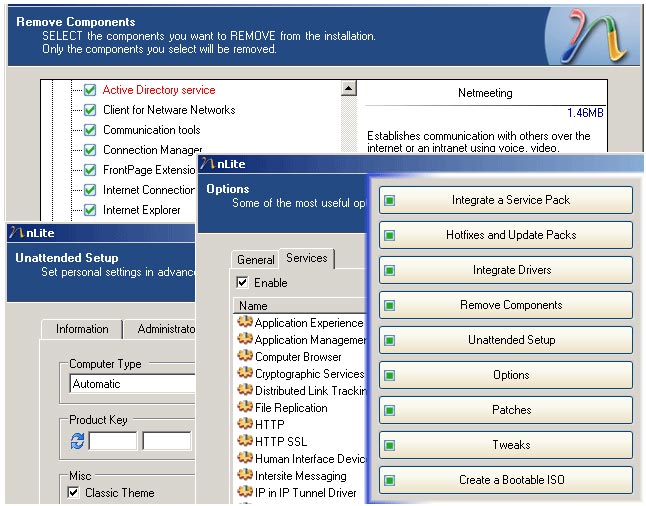Click the gear icon beside Intersite Messaging
646x506 pixels.
pyautogui.click(x=245, y=474)
